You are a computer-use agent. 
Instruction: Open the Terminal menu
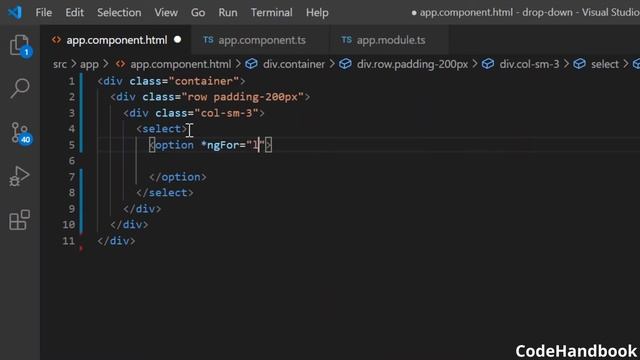271,13
